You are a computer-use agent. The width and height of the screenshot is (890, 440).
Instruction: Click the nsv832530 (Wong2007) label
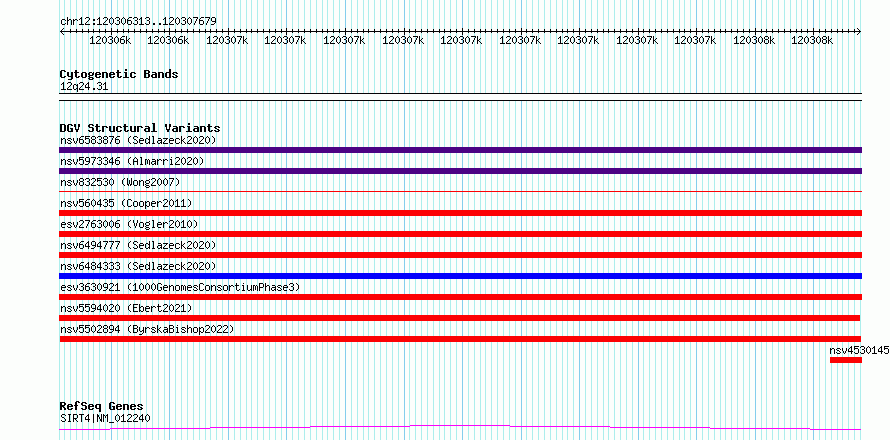coord(120,182)
